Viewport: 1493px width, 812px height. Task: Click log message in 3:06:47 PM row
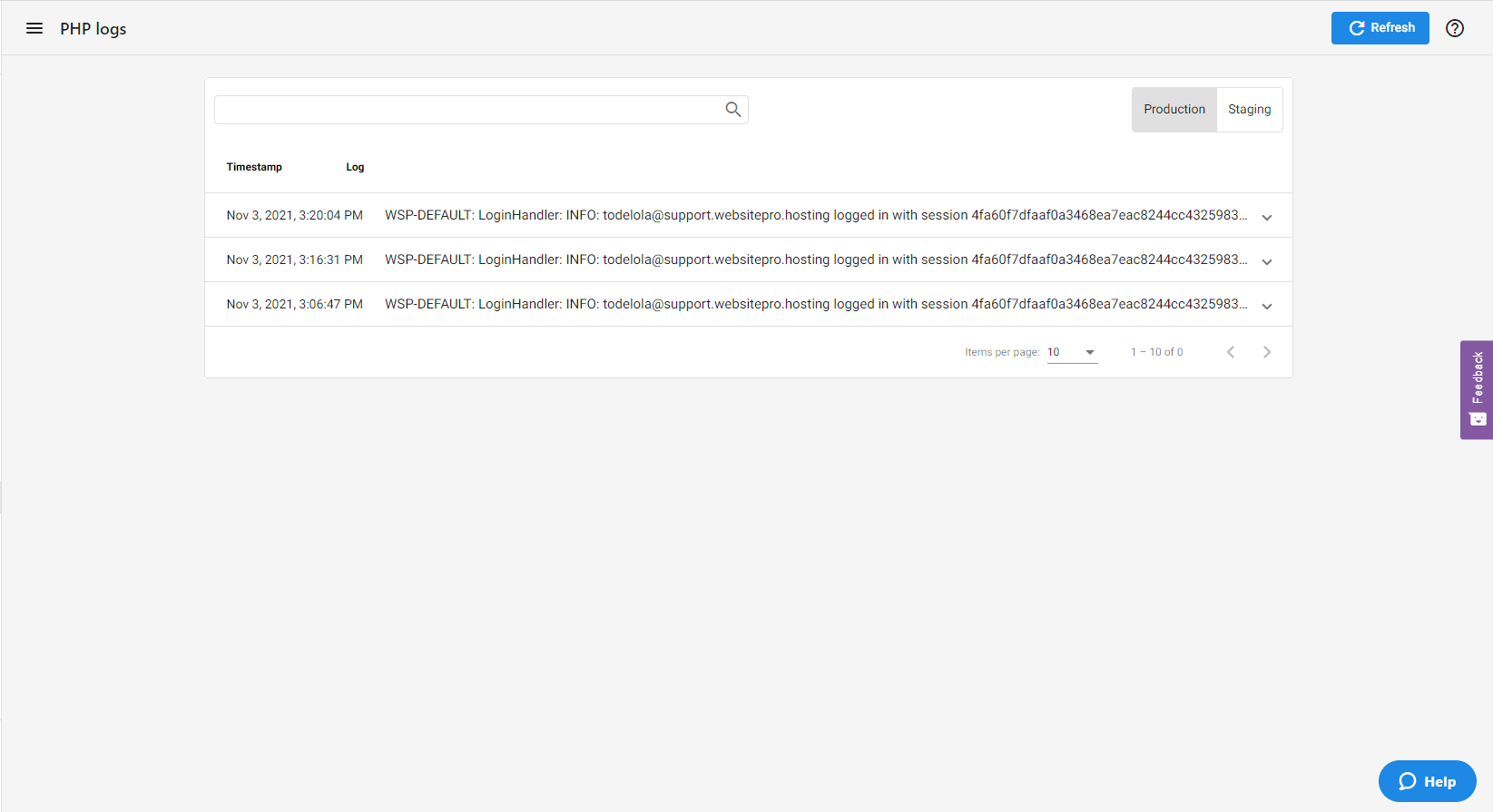tap(816, 304)
